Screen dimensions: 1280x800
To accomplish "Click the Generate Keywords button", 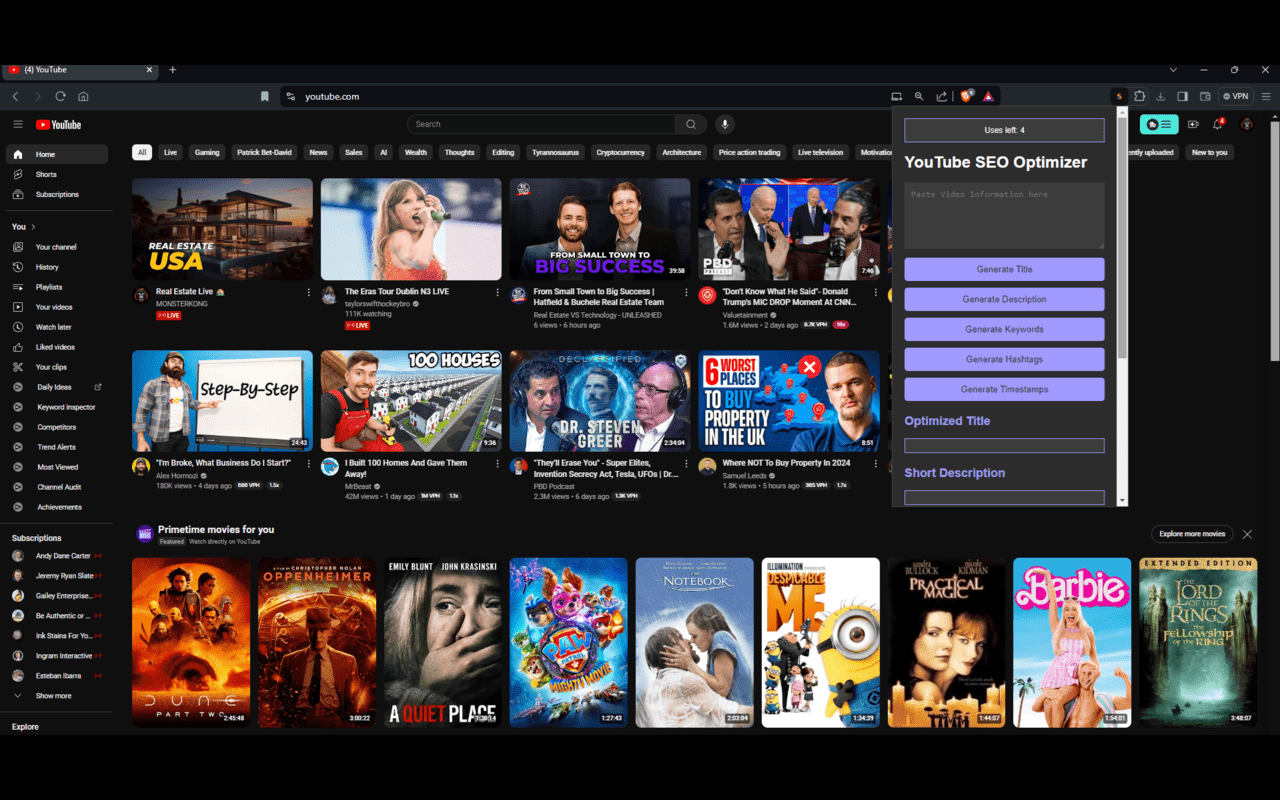I will (x=1004, y=329).
